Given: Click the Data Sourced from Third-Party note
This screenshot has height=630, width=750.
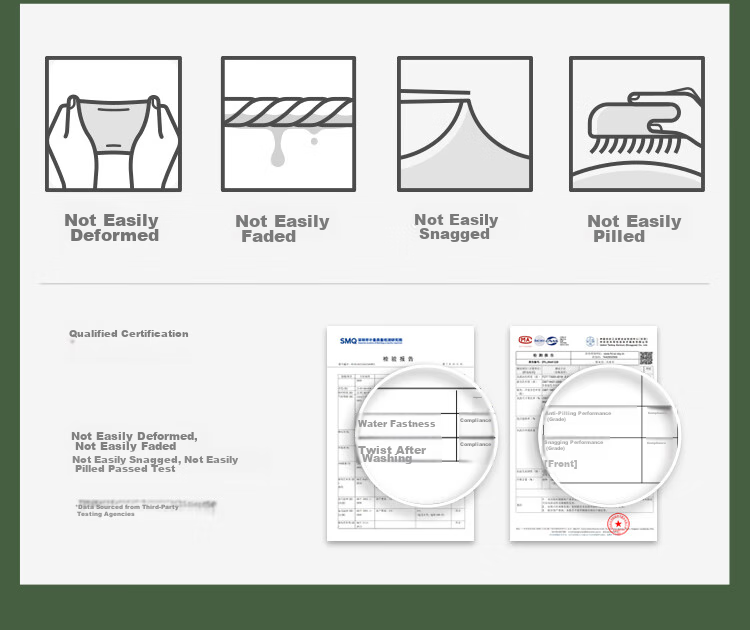Looking at the screenshot, I should click(x=127, y=510).
